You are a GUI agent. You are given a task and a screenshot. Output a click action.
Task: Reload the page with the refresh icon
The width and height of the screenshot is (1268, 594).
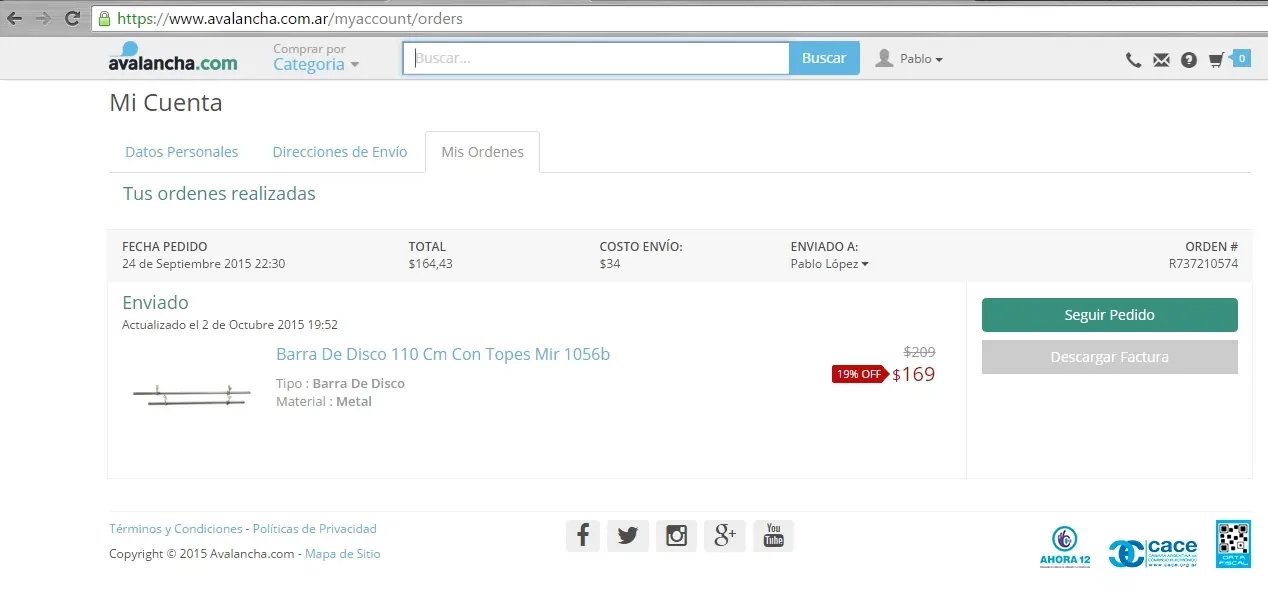point(72,18)
